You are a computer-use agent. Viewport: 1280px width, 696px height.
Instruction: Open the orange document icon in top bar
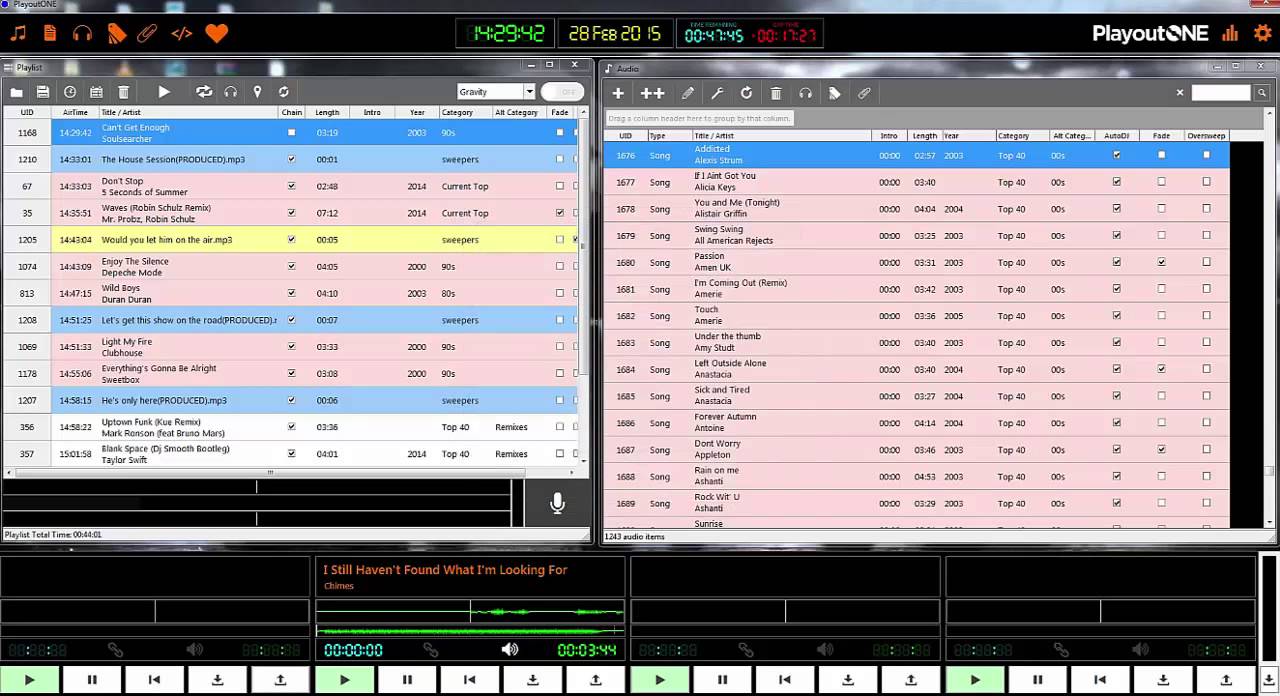click(x=50, y=33)
